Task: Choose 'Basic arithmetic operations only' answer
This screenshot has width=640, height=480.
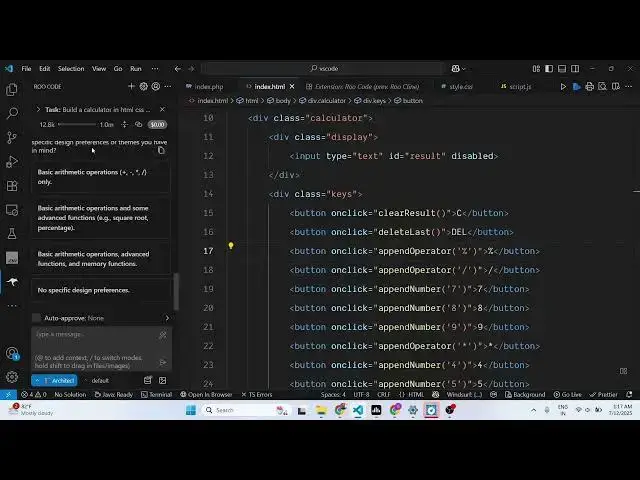Action: (101, 177)
